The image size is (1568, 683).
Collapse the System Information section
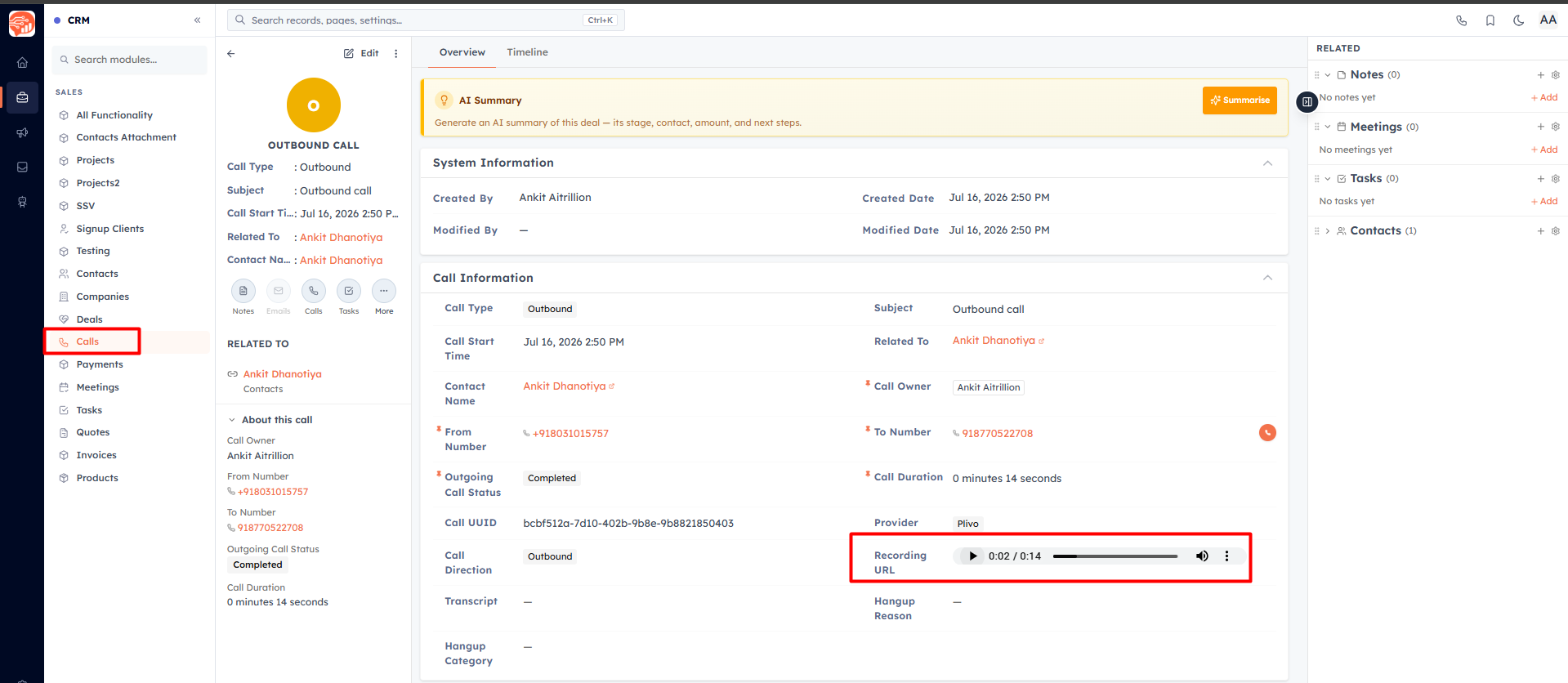[1267, 163]
